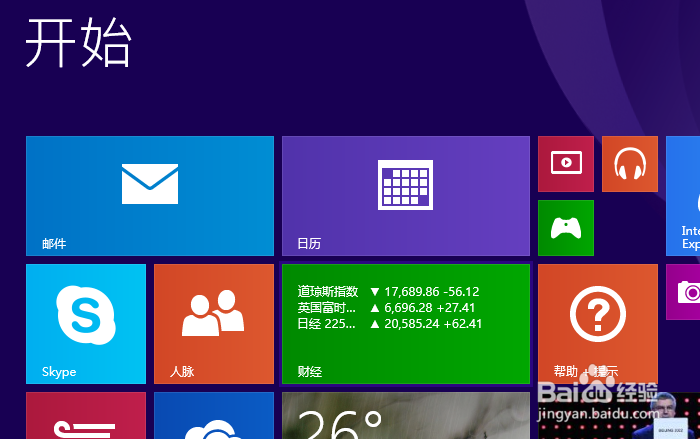The width and height of the screenshot is (700, 439).
Task: Click the 日经 225 index row
Action: pos(390,324)
